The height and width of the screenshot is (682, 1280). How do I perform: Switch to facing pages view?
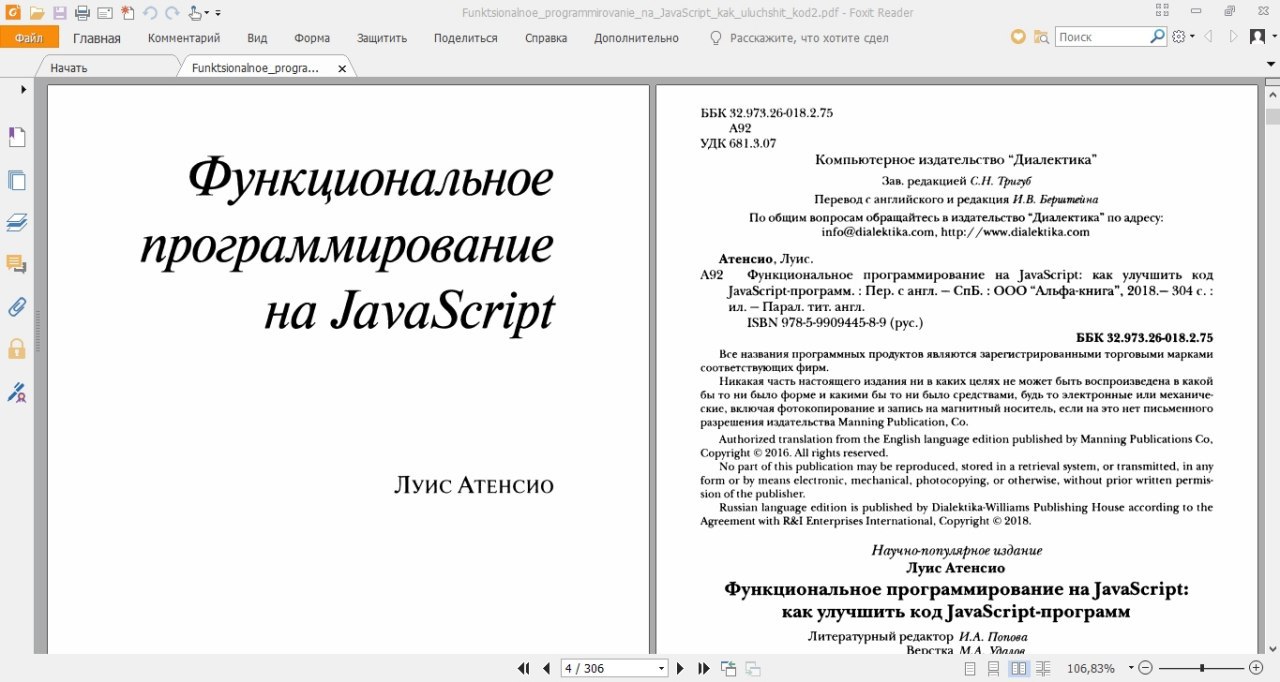pos(1019,668)
